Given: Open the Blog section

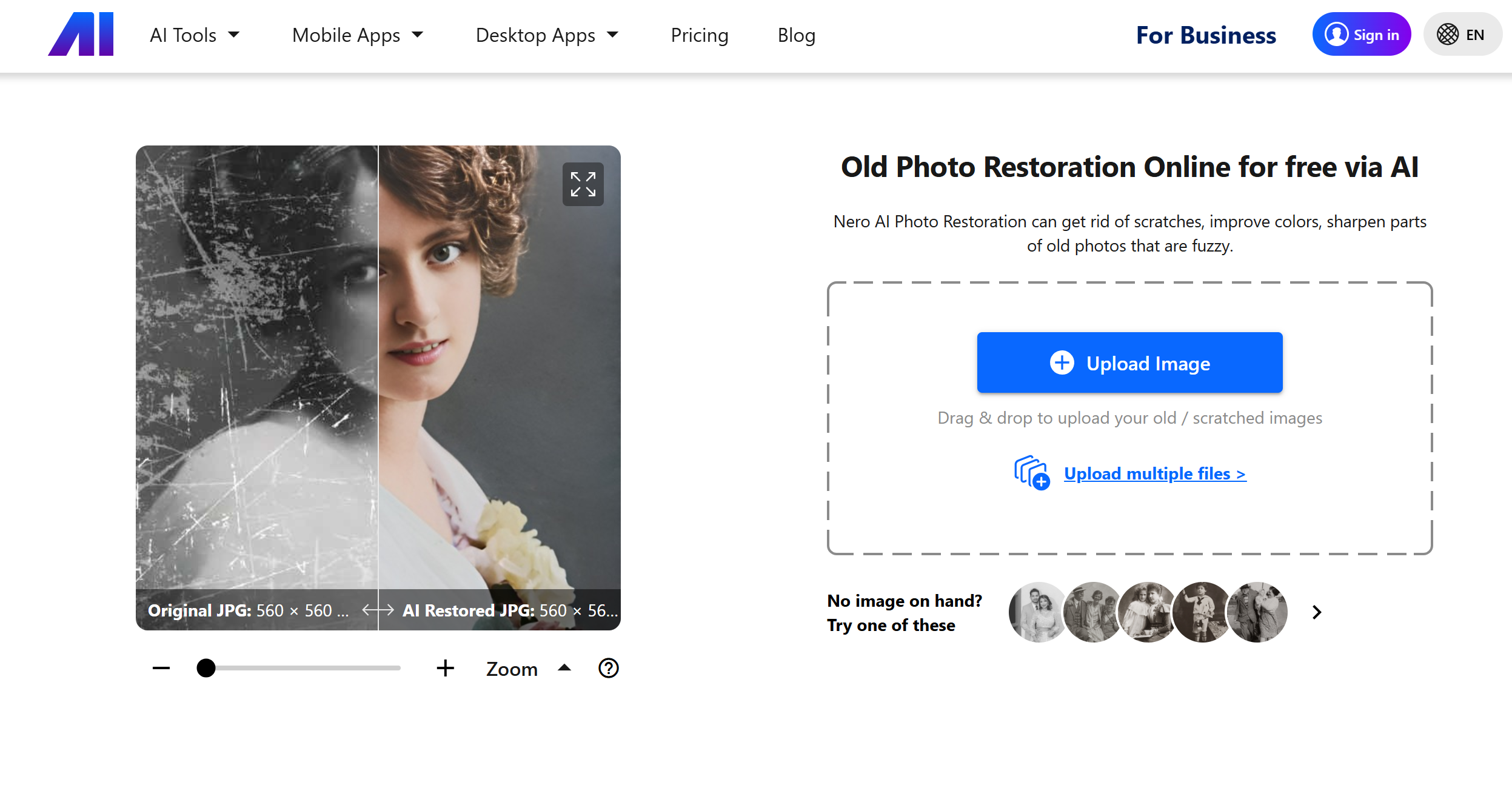Looking at the screenshot, I should [x=796, y=35].
